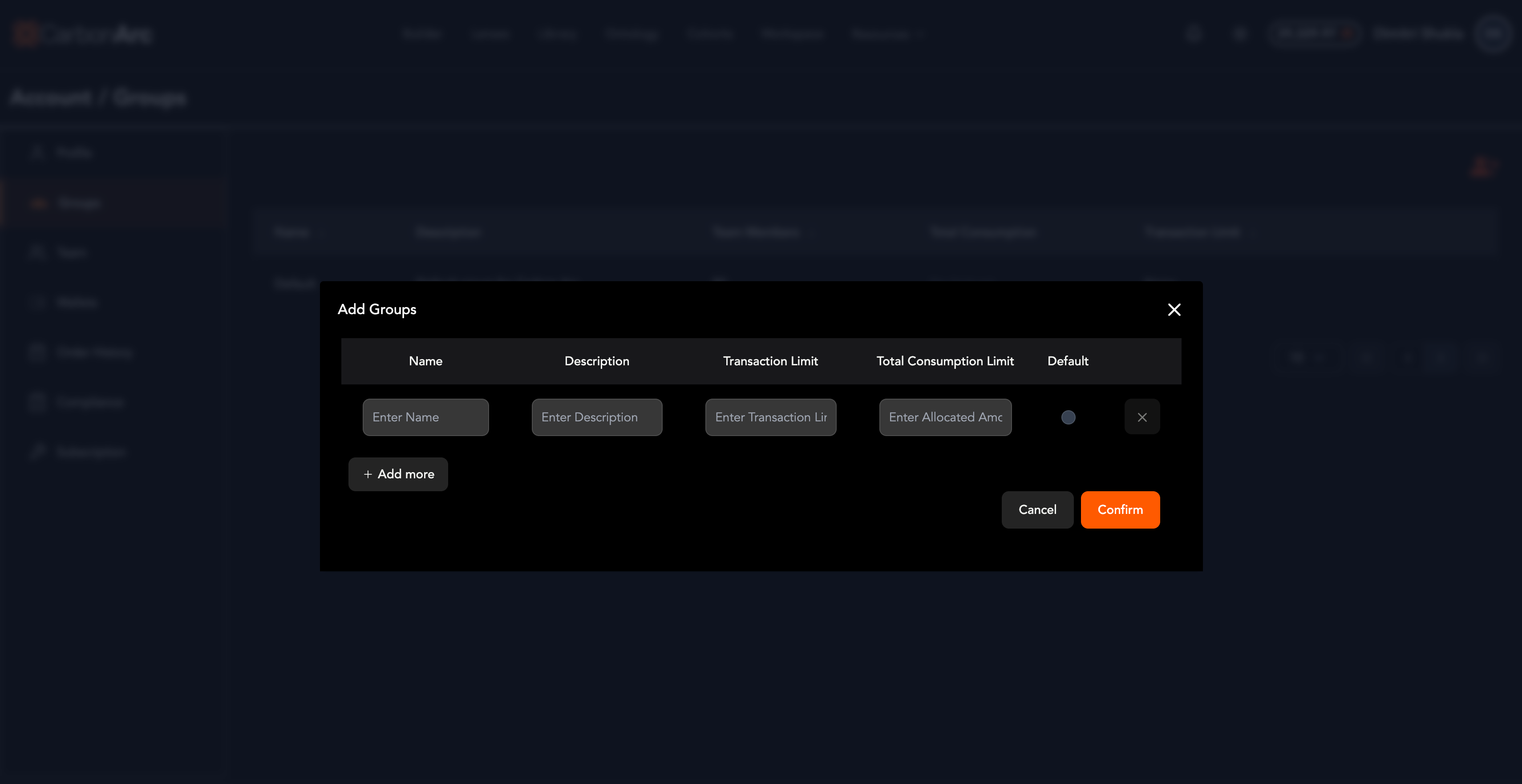Remove the group row with X icon
Viewport: 1522px width, 784px height.
(x=1141, y=417)
